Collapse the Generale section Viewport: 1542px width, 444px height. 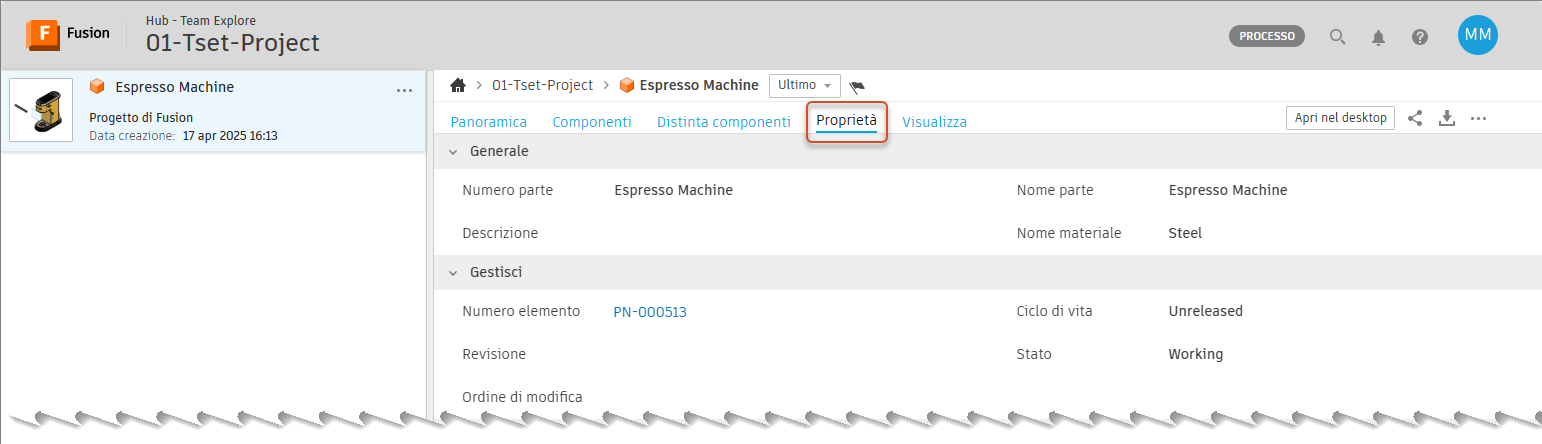pyautogui.click(x=451, y=152)
